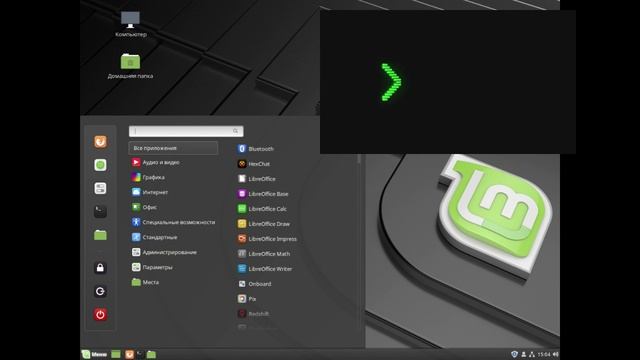Image resolution: width=640 pixels, height=360 pixels.
Task: Open the clock calendar at 15:04
Action: [544, 354]
